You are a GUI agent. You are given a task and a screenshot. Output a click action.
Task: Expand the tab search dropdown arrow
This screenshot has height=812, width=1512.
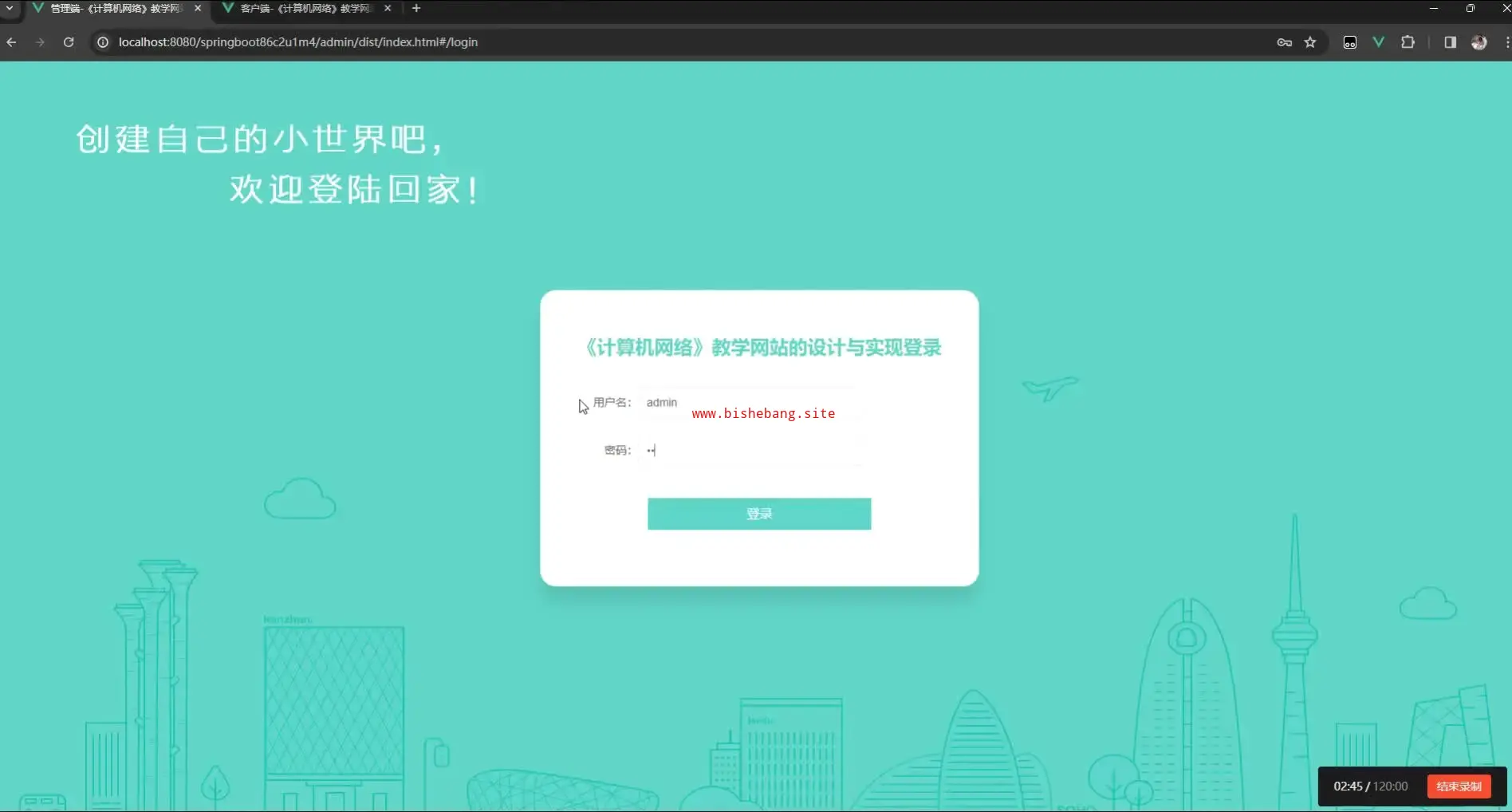click(10, 8)
